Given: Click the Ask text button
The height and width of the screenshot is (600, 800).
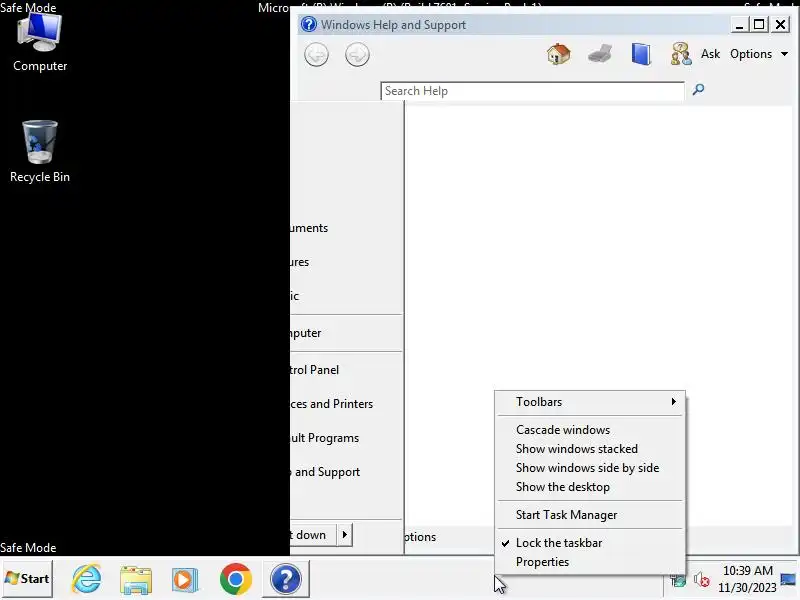Looking at the screenshot, I should (x=710, y=54).
